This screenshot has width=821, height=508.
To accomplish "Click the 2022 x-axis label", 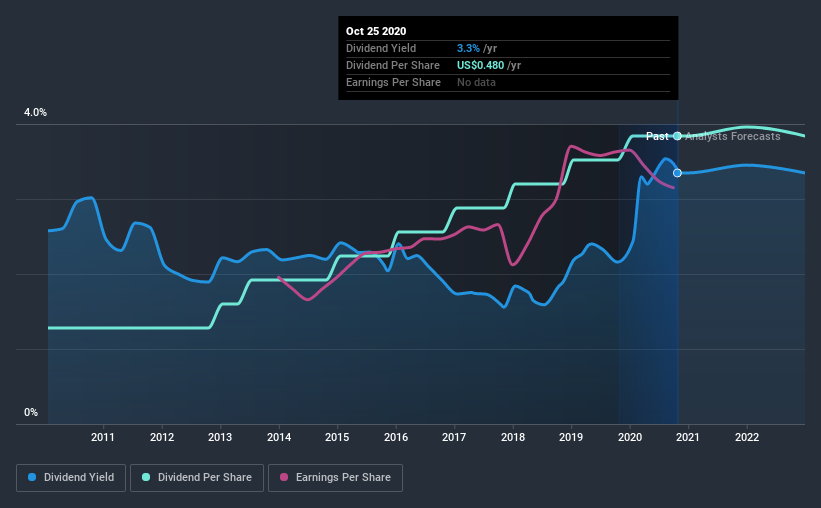I will coord(747,437).
